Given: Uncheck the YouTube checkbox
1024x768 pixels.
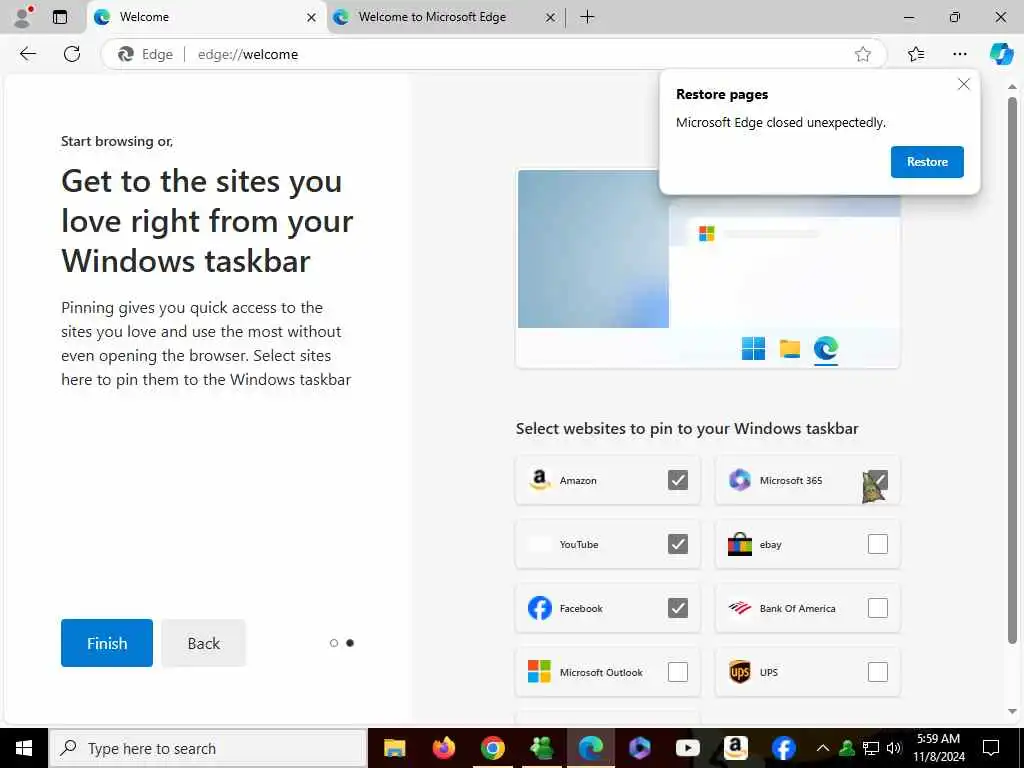Looking at the screenshot, I should [678, 544].
